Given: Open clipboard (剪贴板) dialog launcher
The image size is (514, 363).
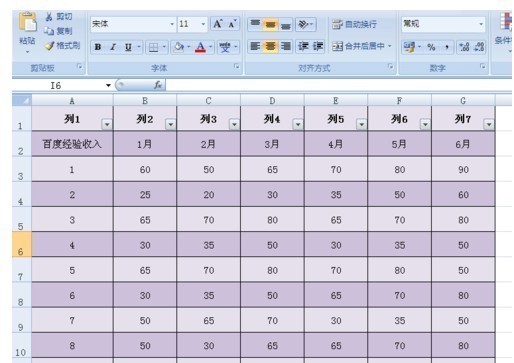Looking at the screenshot, I should 79,67.
